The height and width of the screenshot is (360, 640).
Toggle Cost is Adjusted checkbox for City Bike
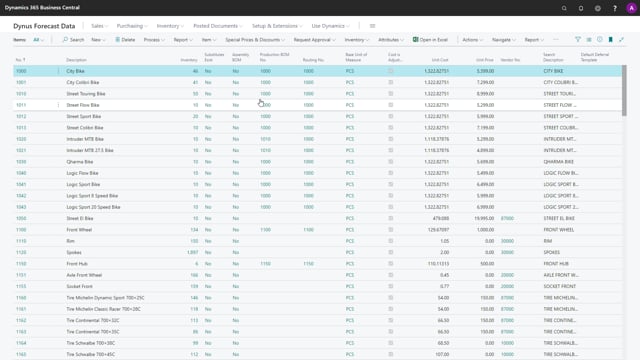(391, 71)
